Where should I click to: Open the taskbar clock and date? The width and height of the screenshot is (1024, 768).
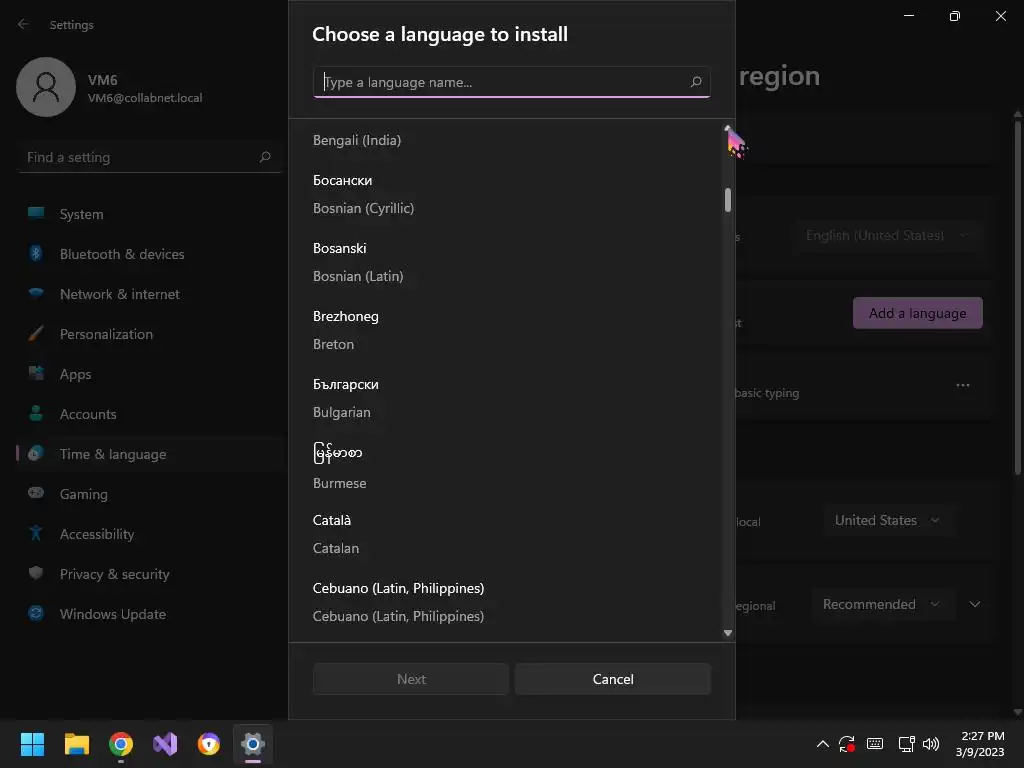pos(980,744)
